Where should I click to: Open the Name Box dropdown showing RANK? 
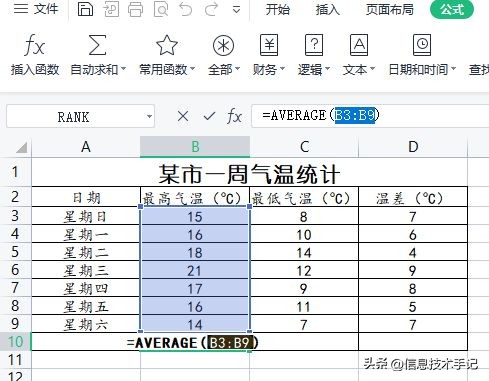point(149,116)
